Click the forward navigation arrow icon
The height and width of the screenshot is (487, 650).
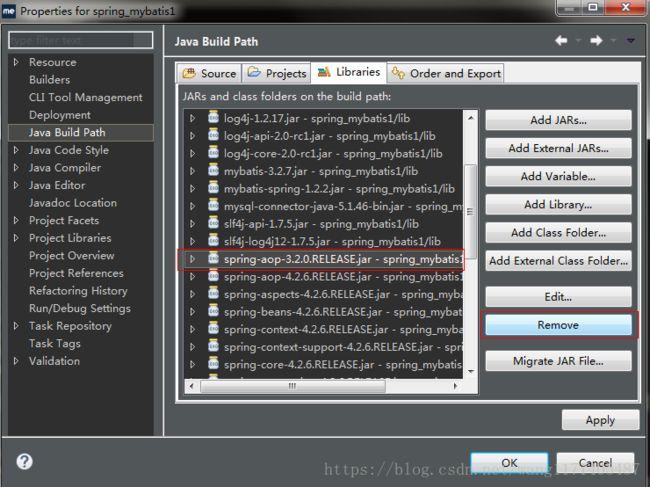click(596, 41)
